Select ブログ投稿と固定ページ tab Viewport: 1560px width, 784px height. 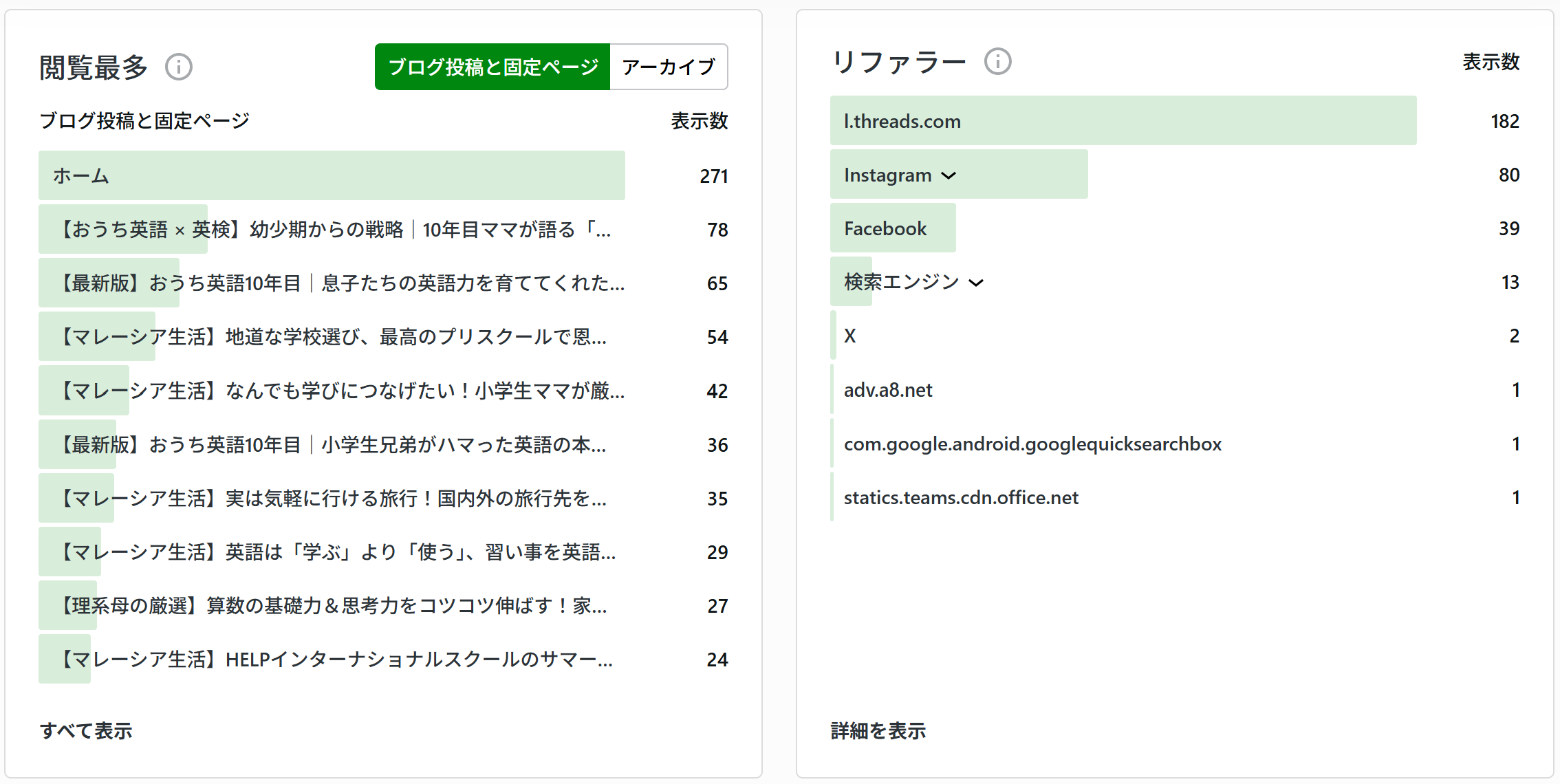[492, 67]
